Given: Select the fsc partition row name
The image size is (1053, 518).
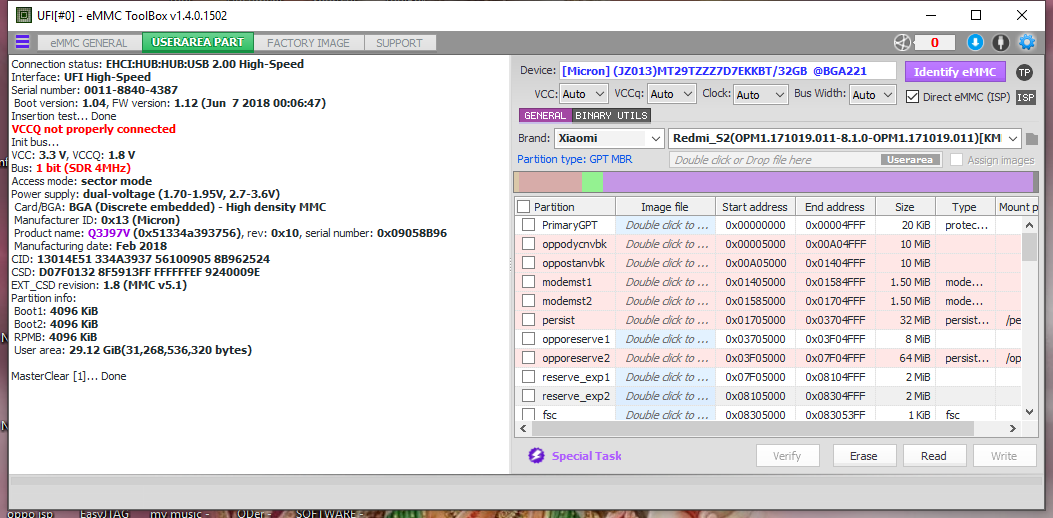Looking at the screenshot, I should coord(549,415).
